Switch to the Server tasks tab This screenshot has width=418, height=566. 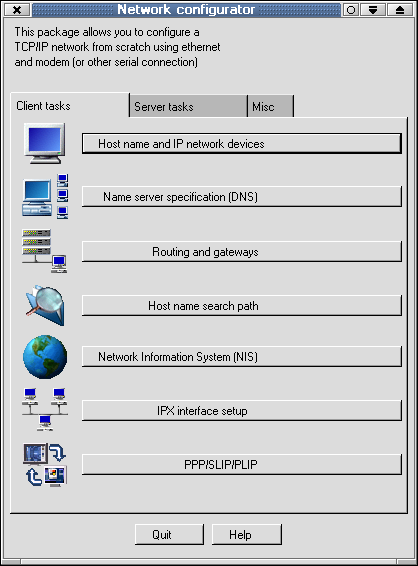point(188,106)
